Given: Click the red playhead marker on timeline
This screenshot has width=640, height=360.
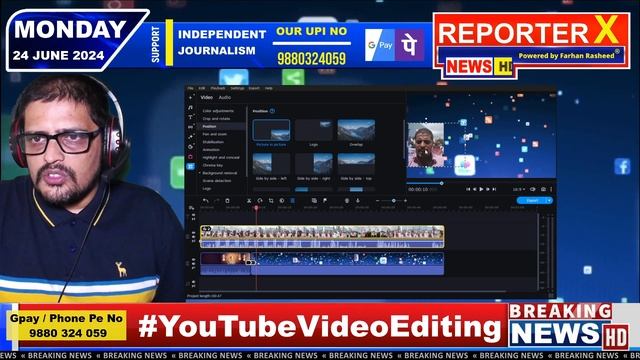Looking at the screenshot, I should (256, 208).
